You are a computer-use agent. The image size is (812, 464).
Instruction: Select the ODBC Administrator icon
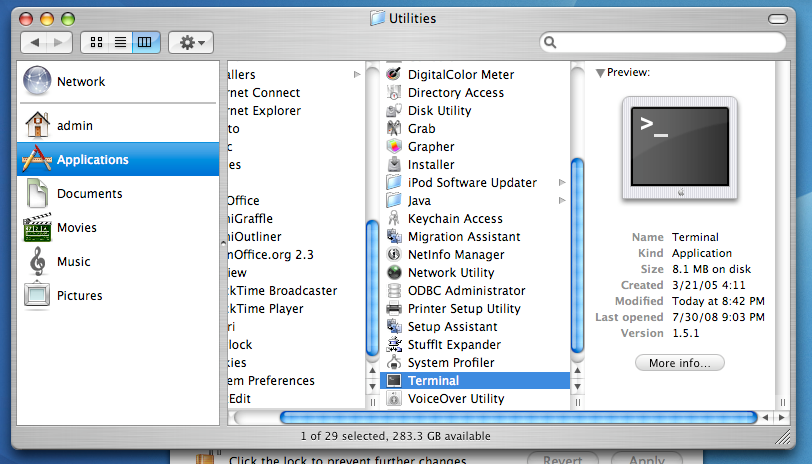pos(394,290)
